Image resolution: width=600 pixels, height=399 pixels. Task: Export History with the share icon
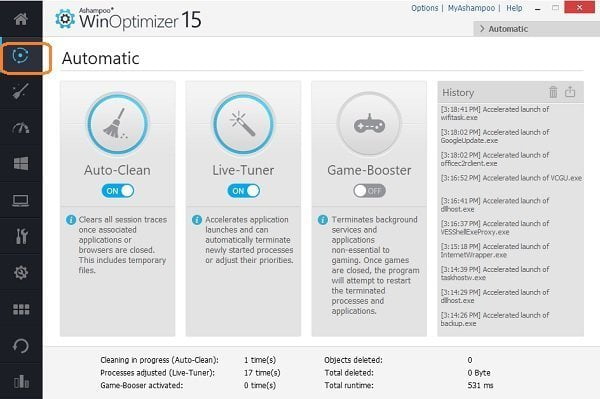(x=570, y=92)
